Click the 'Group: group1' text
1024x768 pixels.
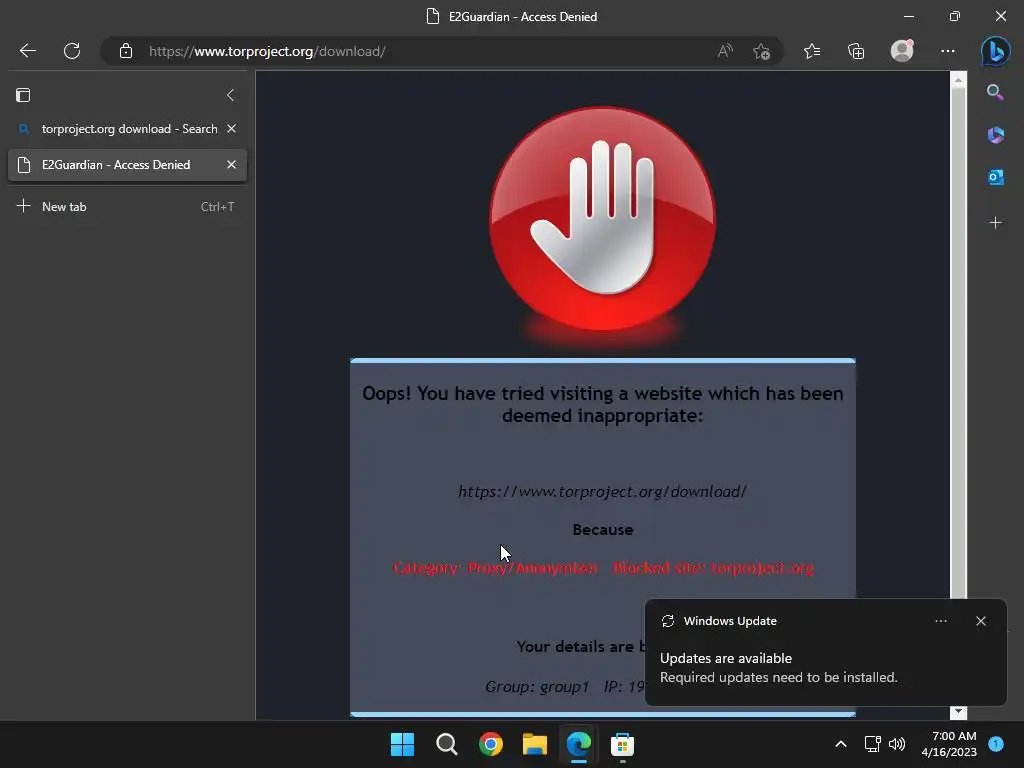[x=537, y=686]
